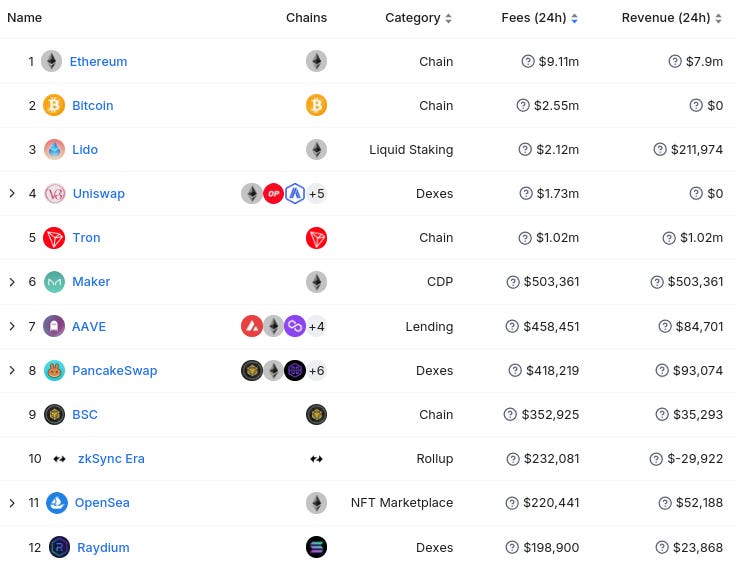Open the Raydium protocol link

pos(103,547)
